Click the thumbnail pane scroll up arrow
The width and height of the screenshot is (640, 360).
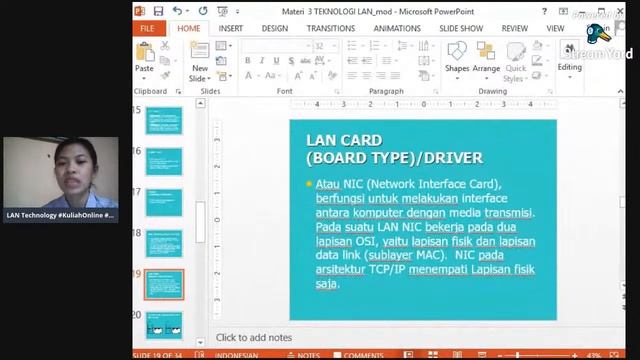pos(200,103)
